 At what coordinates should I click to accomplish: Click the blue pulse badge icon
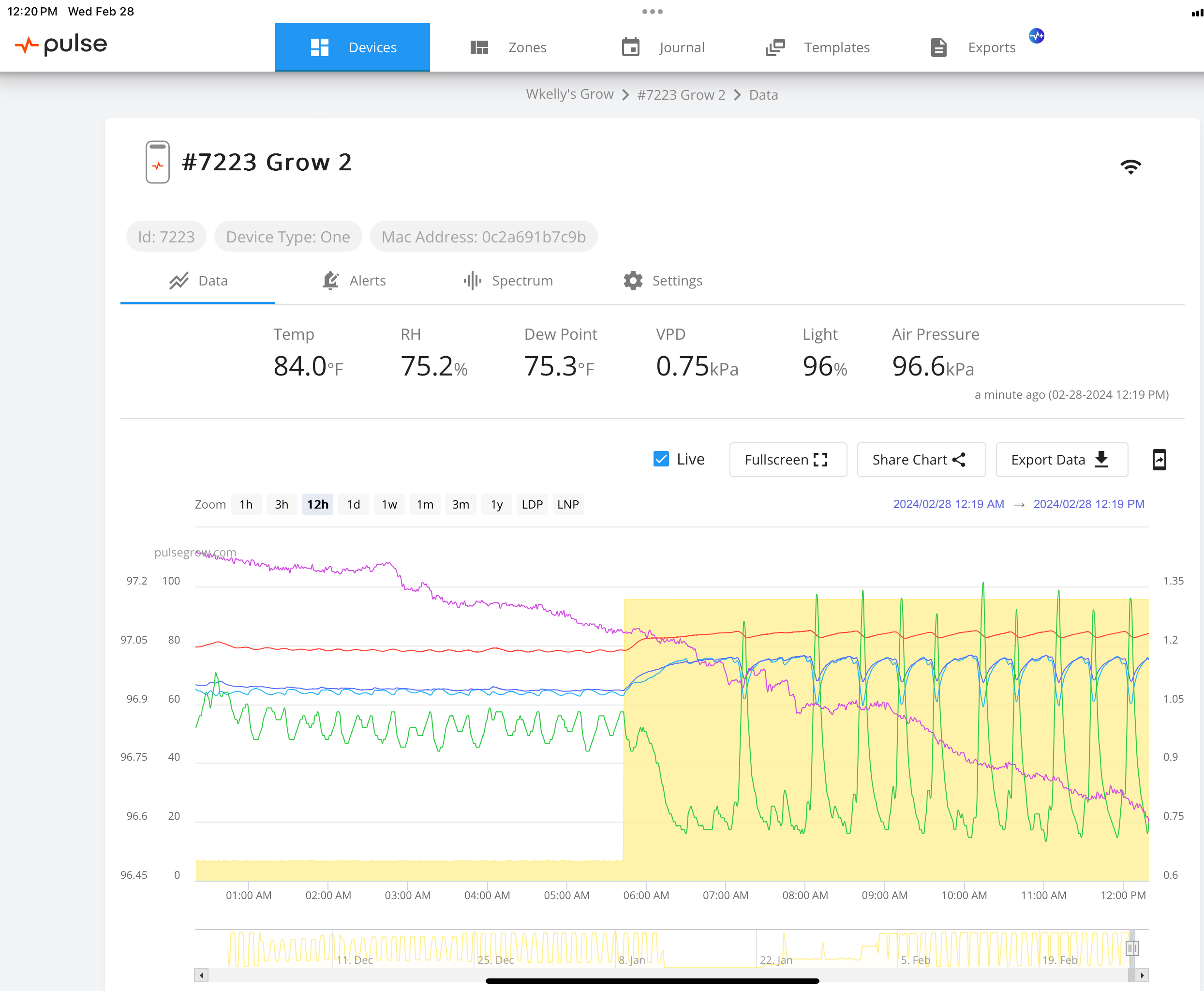1036,36
